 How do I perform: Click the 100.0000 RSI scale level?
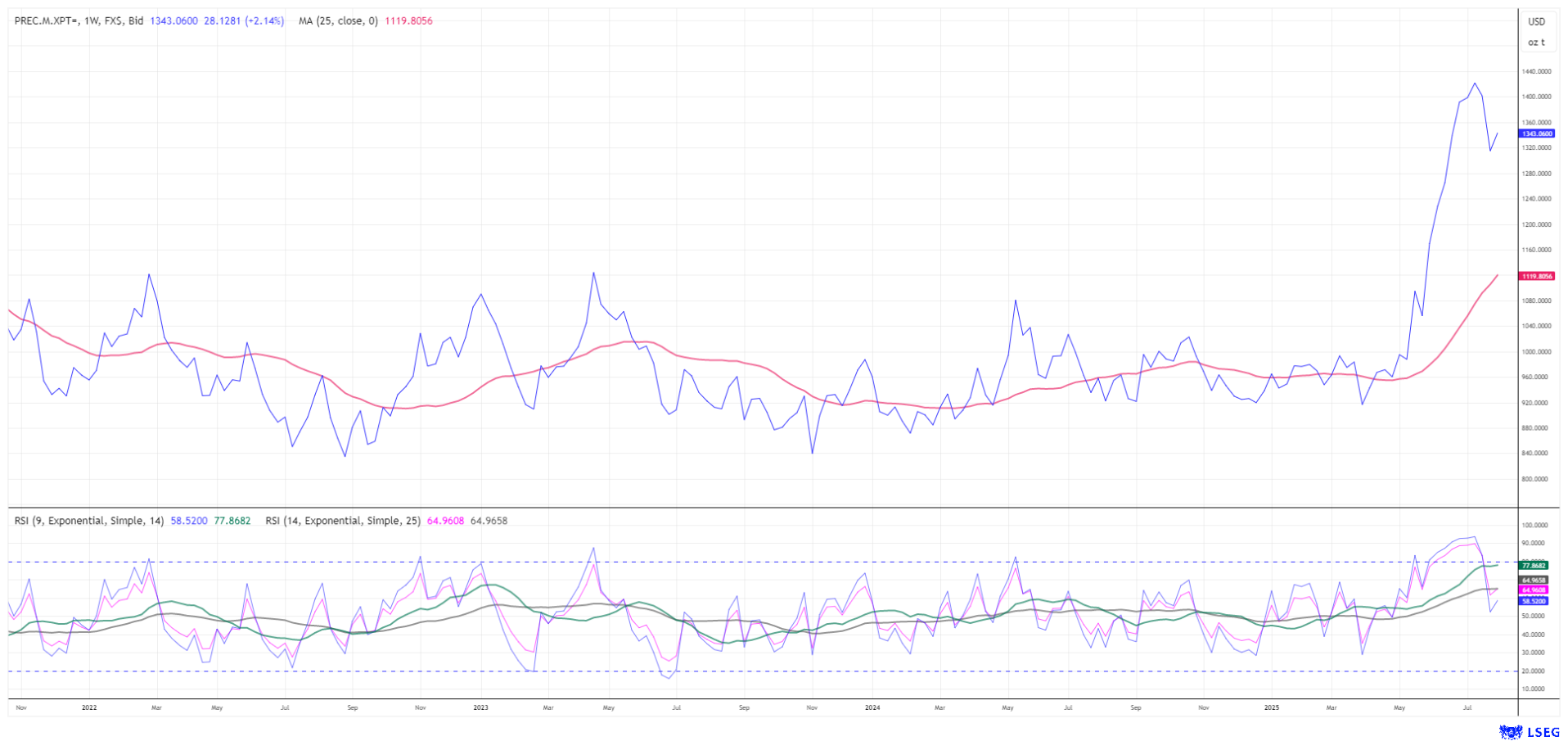[x=1534, y=526]
